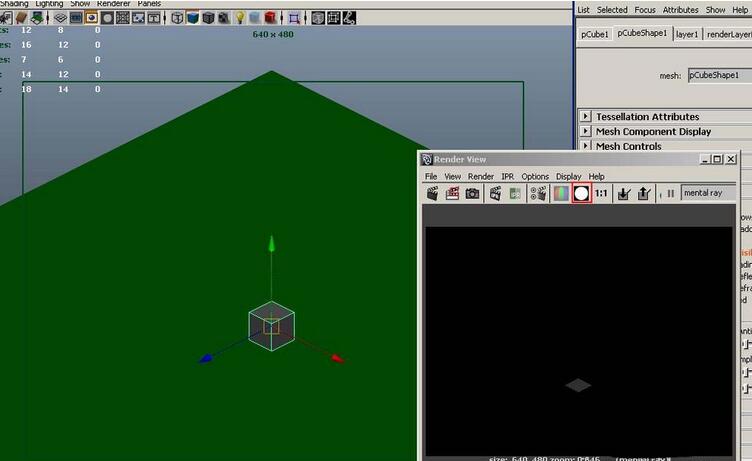
Task: Enable the Use All Lights bulb icon
Action: [x=240, y=18]
